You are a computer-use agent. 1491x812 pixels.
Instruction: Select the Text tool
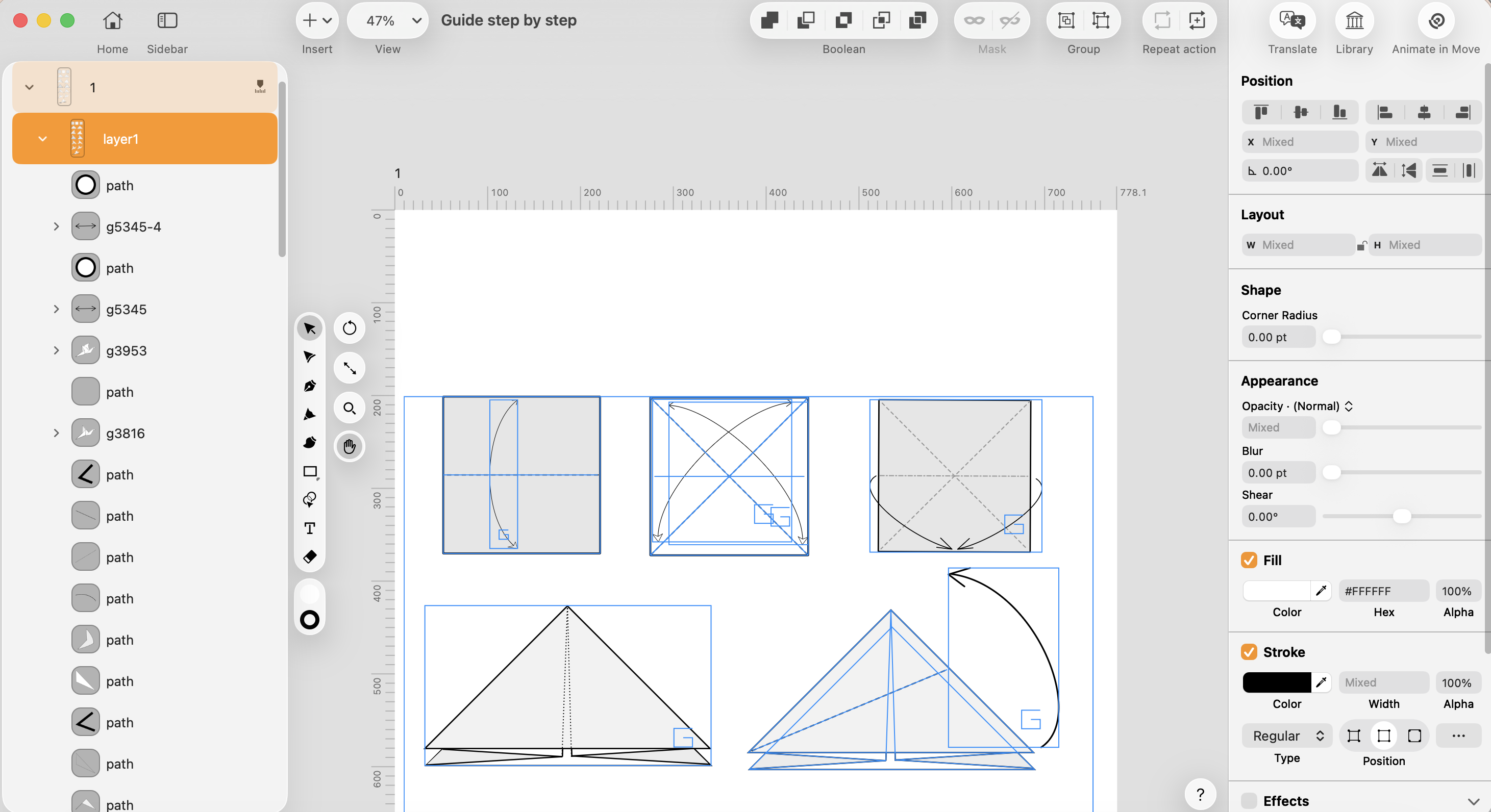(x=310, y=528)
